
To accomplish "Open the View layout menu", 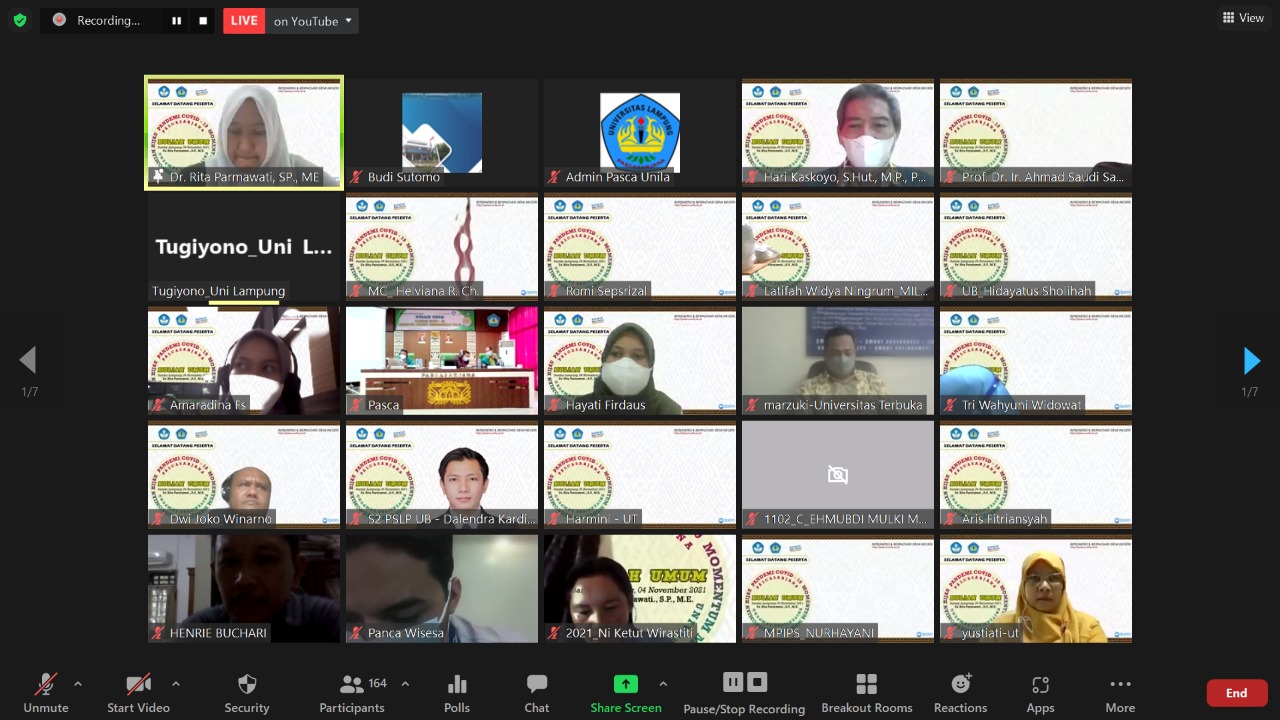I will (1243, 18).
